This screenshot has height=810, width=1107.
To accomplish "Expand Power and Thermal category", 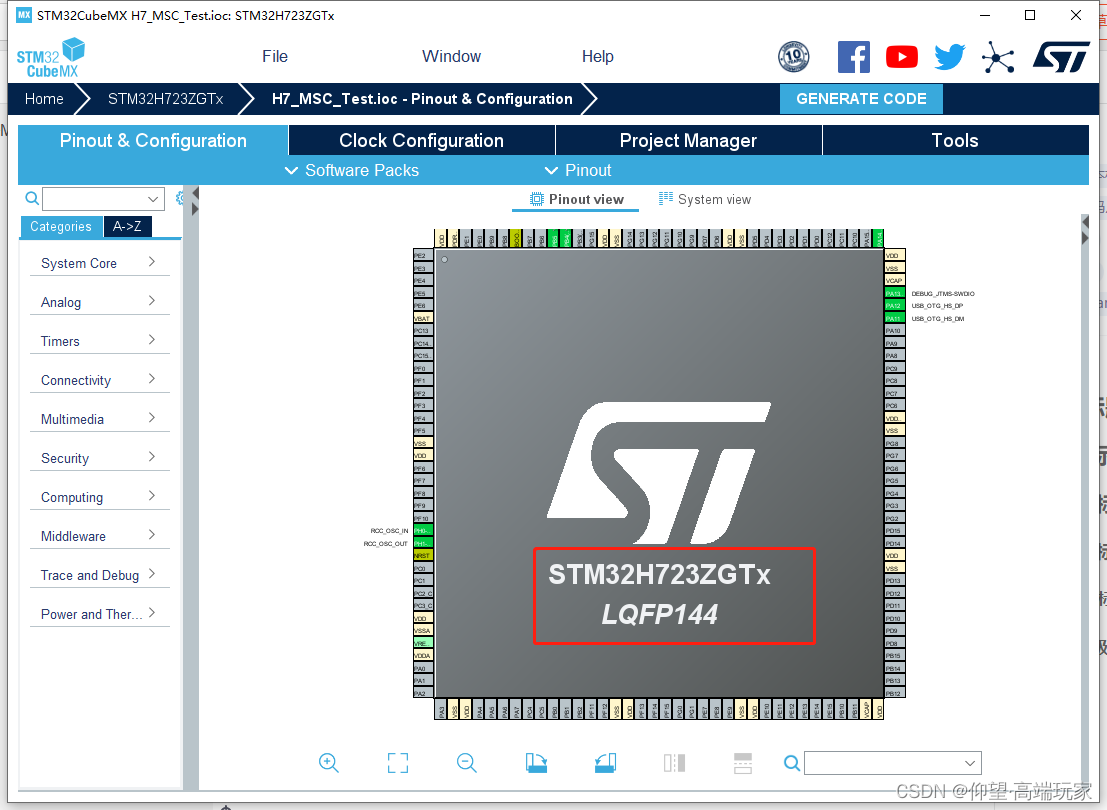I will (100, 614).
